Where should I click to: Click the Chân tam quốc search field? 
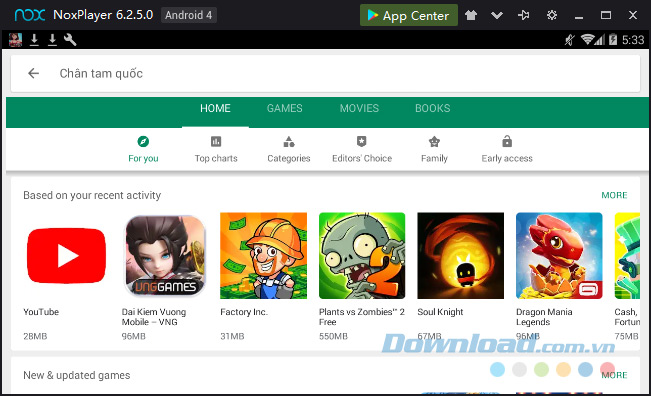pos(325,73)
